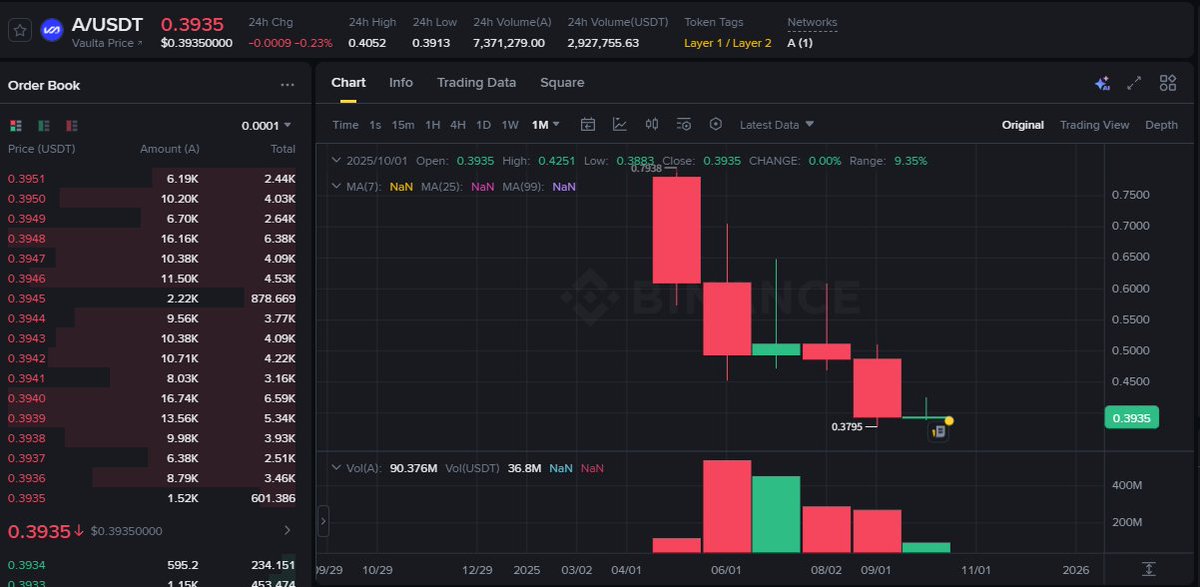
Task: Click the Amount (A) column header
Action: [170, 149]
